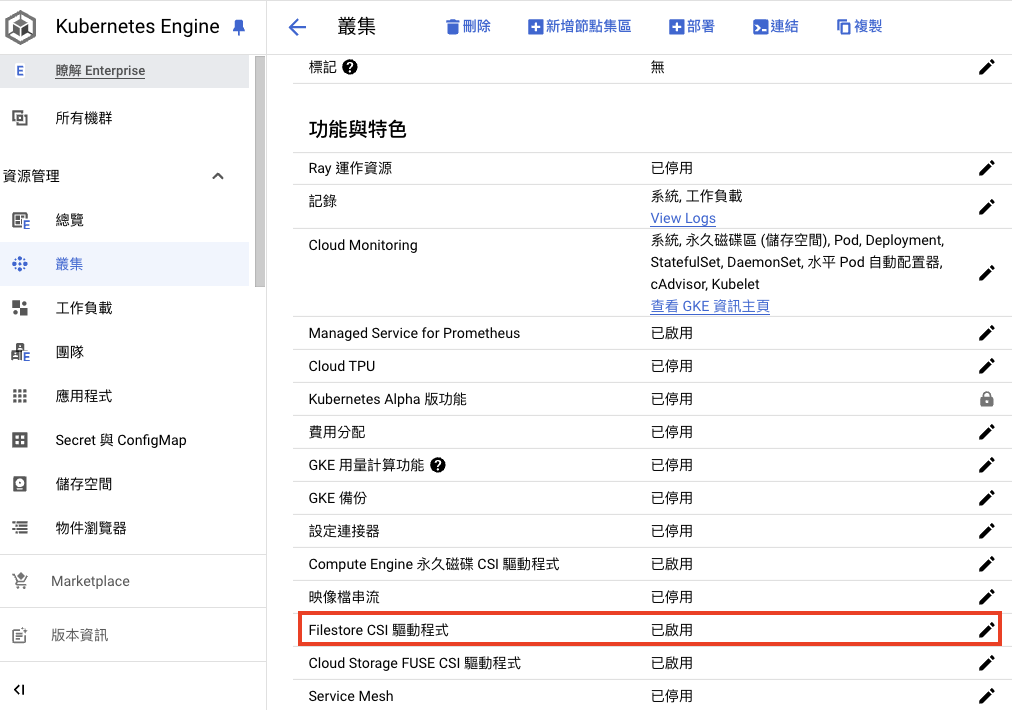Click help icon next to 標記
1012x710 pixels.
click(350, 67)
